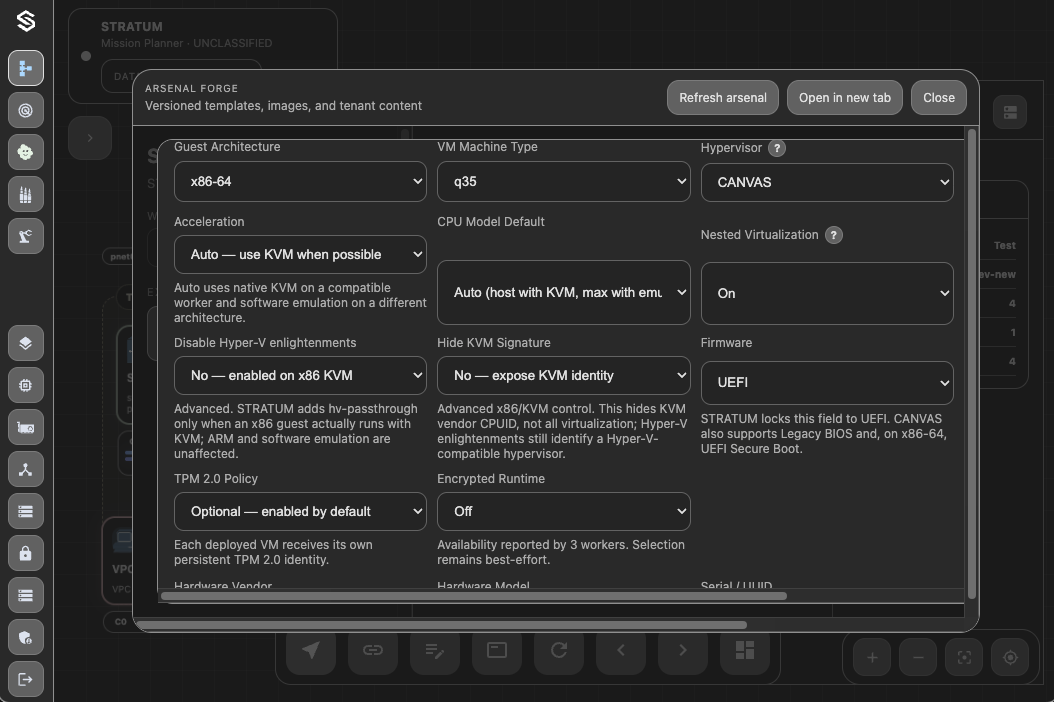
Task: Open the padlock security sidebar icon
Action: pos(26,553)
